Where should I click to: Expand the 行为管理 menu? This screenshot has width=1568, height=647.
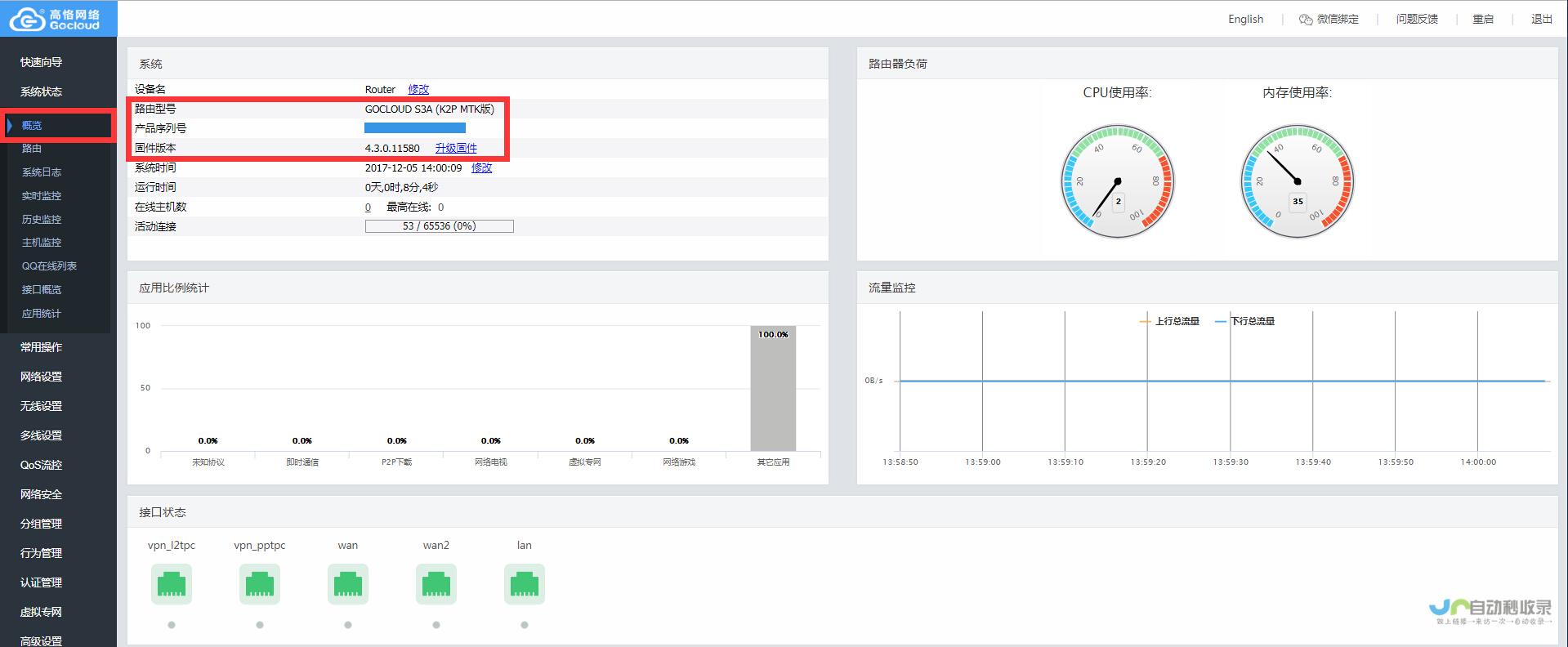tap(42, 553)
